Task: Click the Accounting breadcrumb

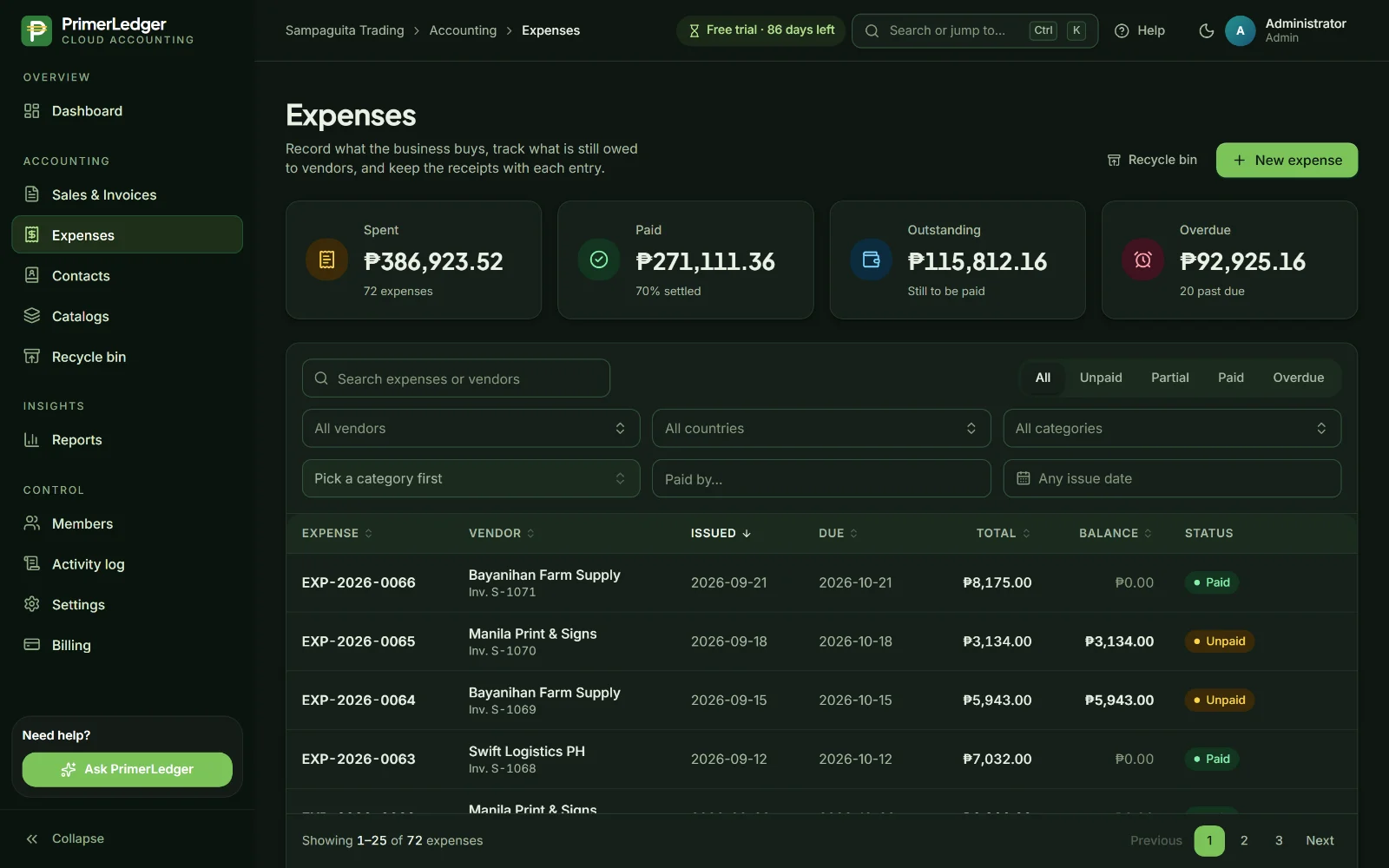Action: [463, 30]
